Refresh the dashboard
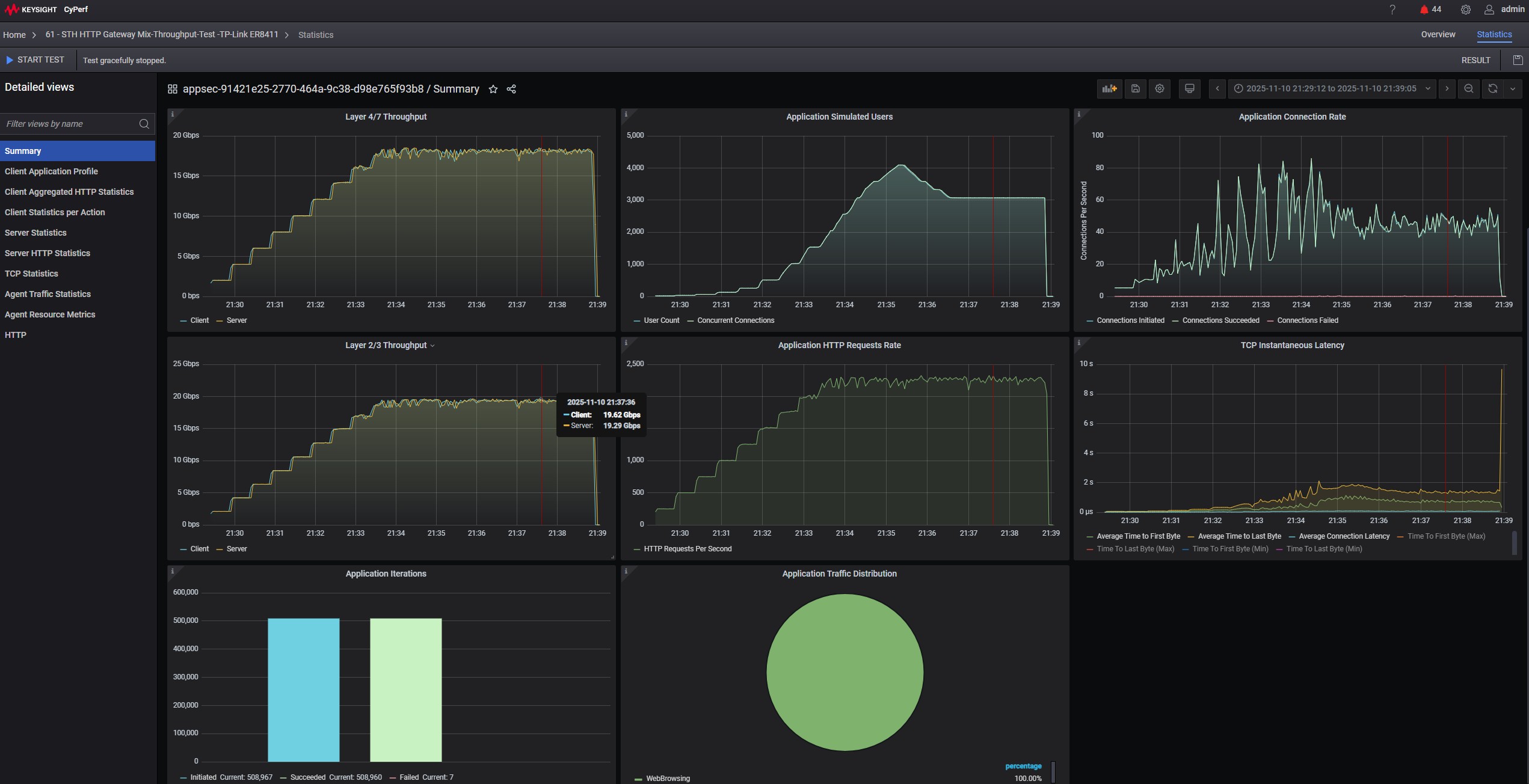 (x=1492, y=89)
